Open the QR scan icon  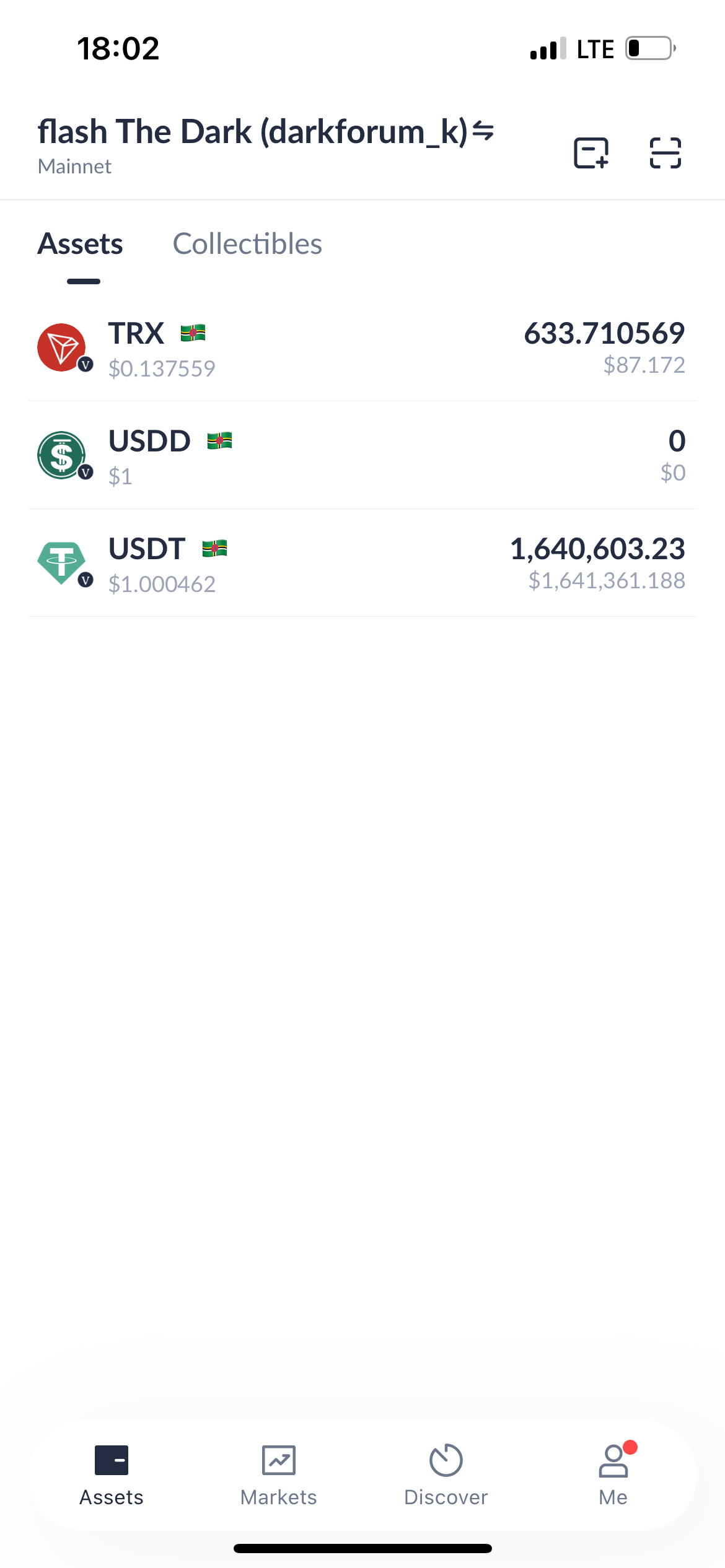tap(666, 153)
